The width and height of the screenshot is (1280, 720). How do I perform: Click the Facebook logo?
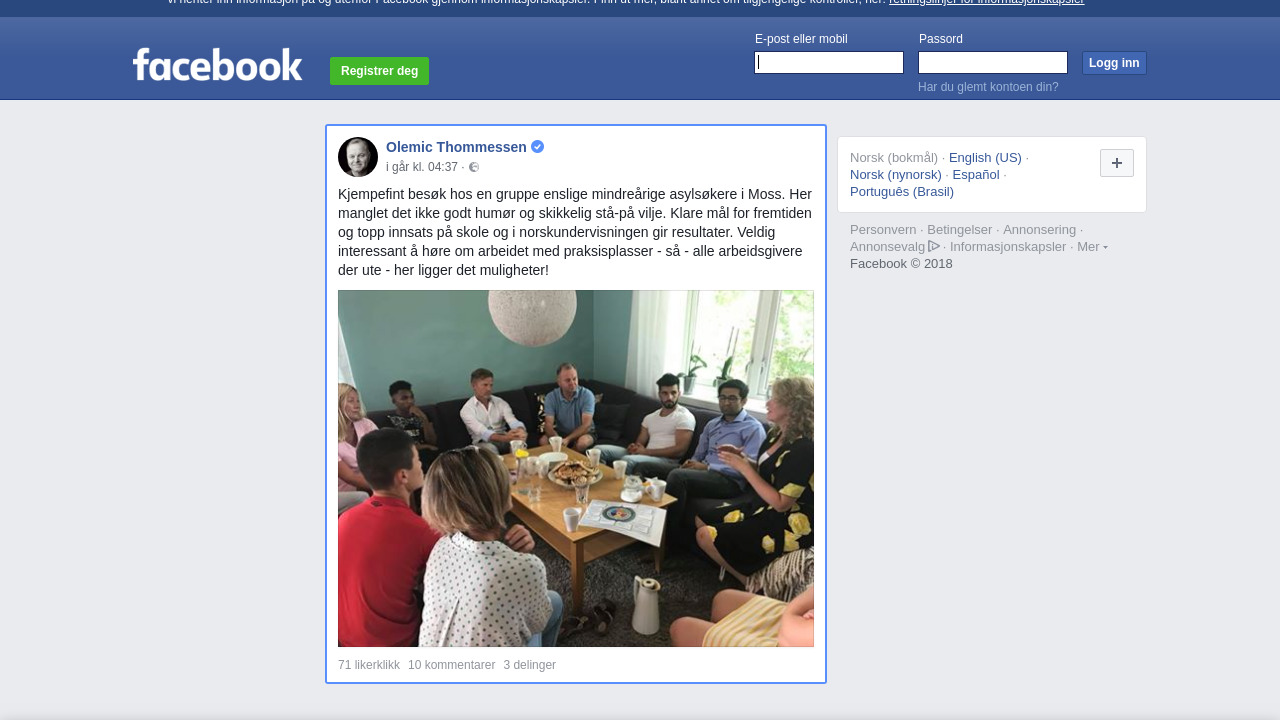click(217, 65)
